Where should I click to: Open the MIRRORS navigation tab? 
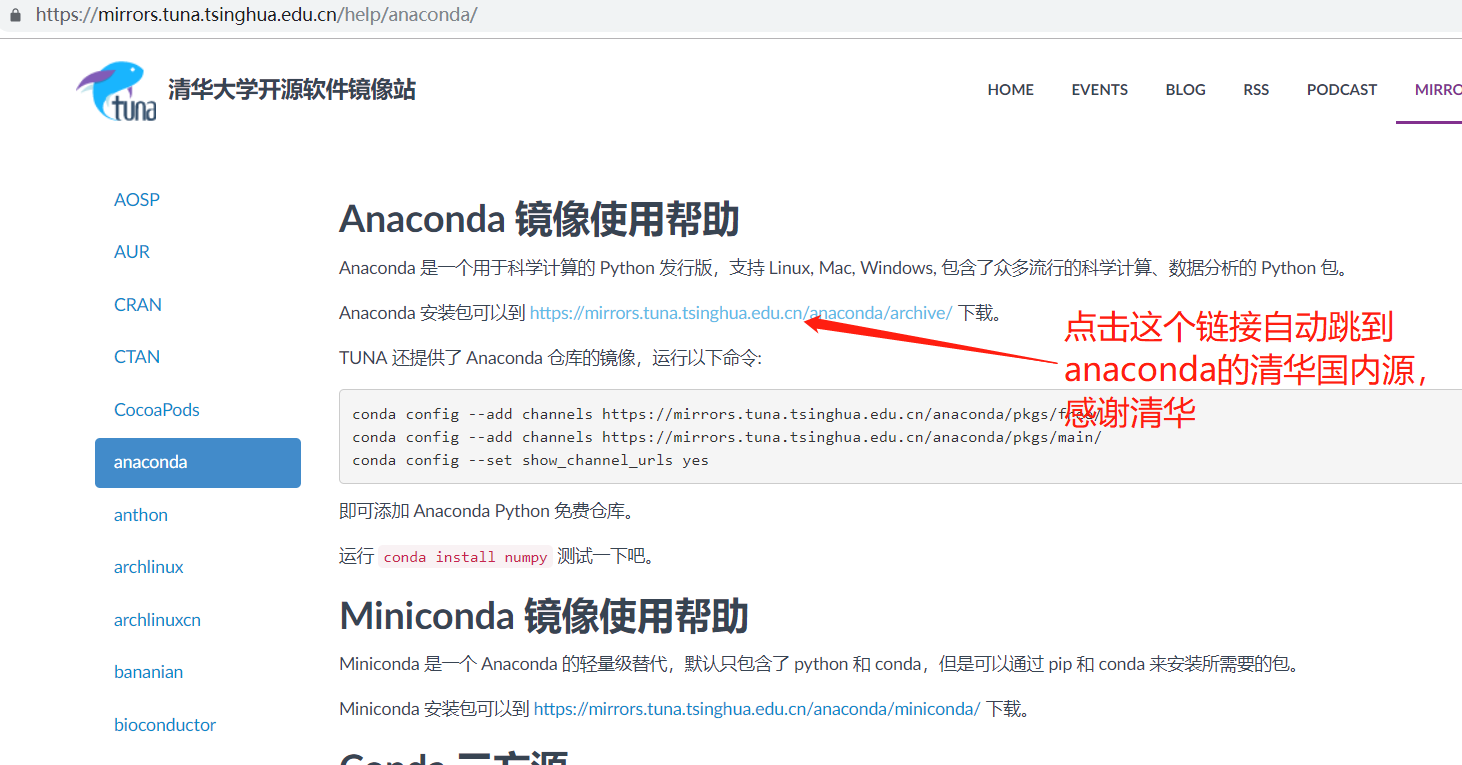tap(1438, 89)
